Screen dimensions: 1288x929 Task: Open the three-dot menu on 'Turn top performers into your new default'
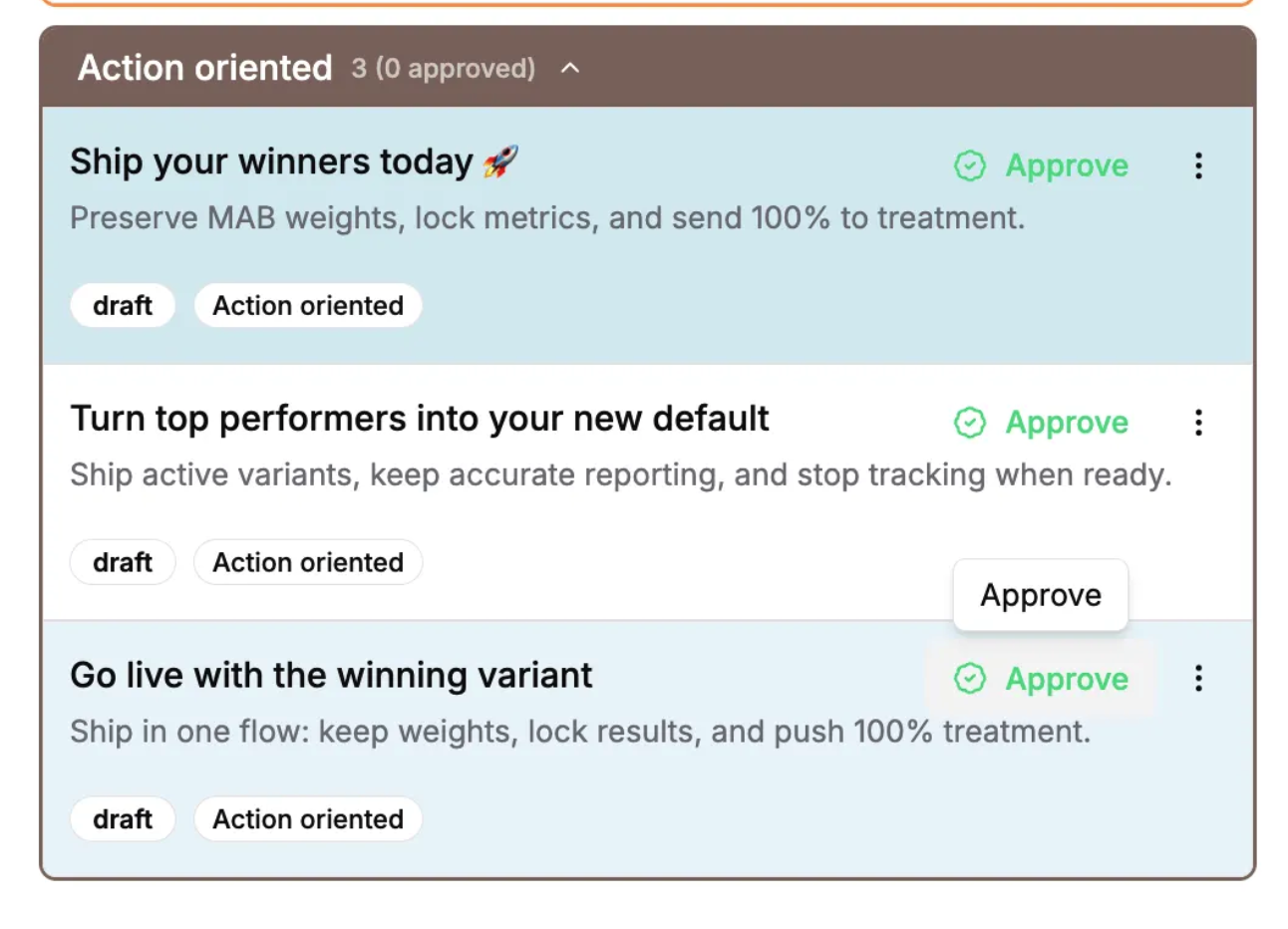pos(1198,423)
